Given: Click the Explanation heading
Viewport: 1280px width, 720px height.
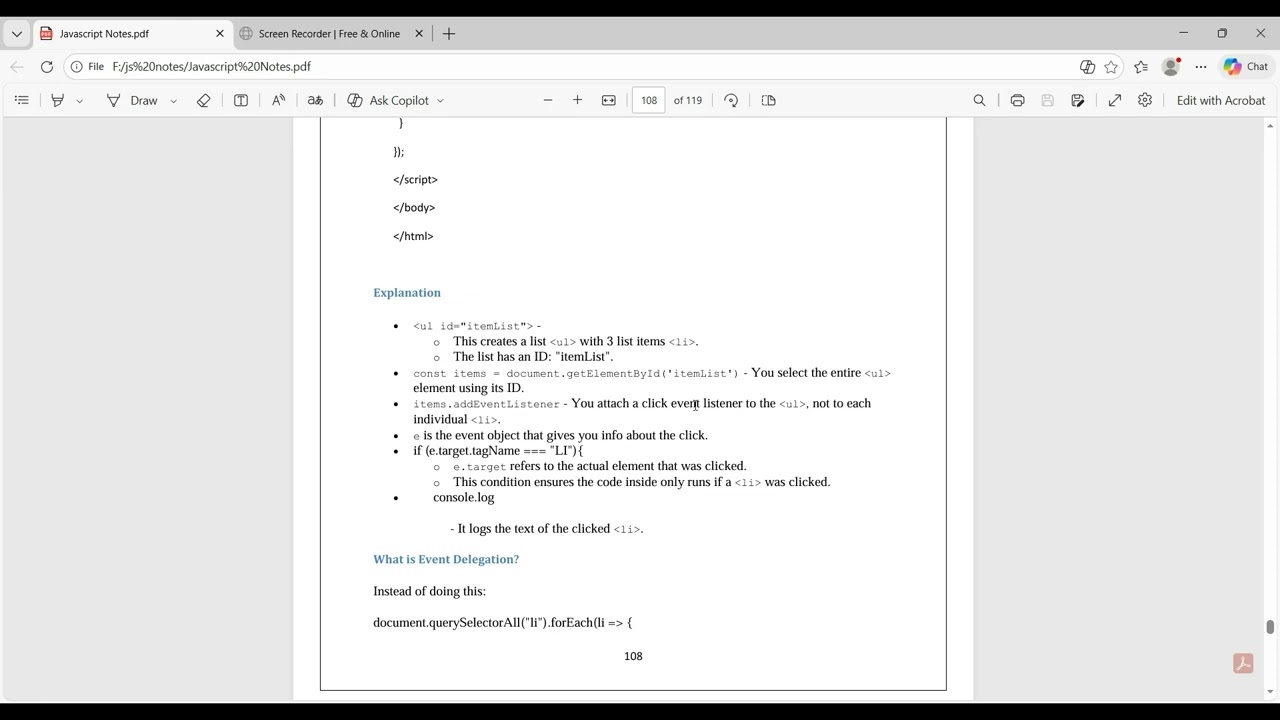Looking at the screenshot, I should tap(407, 293).
